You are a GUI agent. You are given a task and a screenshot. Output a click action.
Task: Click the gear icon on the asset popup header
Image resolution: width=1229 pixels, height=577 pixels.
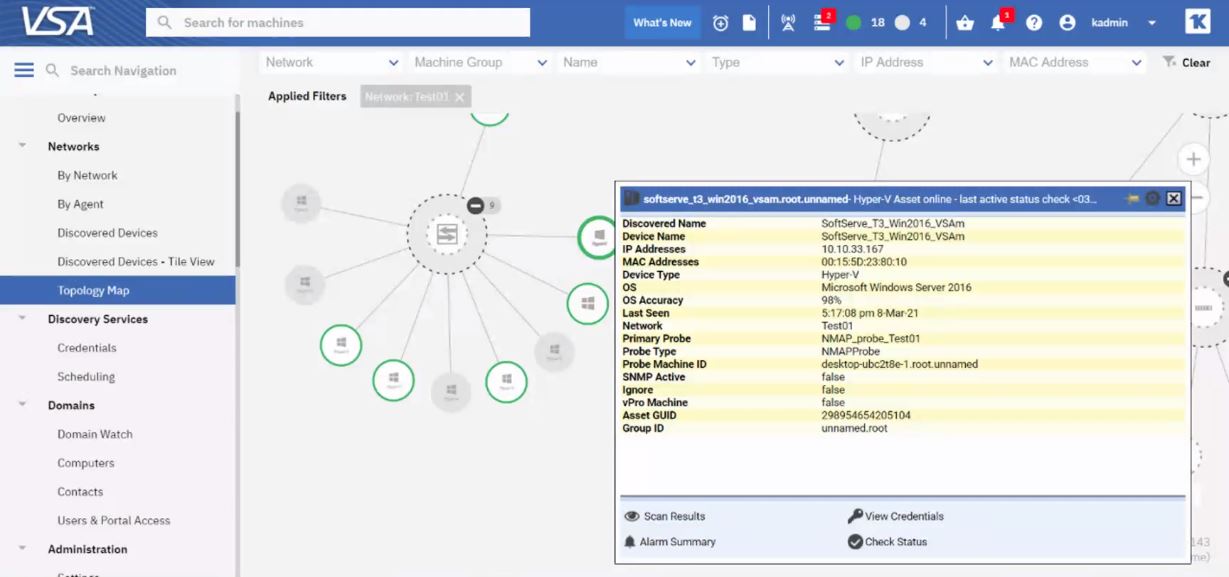[1154, 198]
